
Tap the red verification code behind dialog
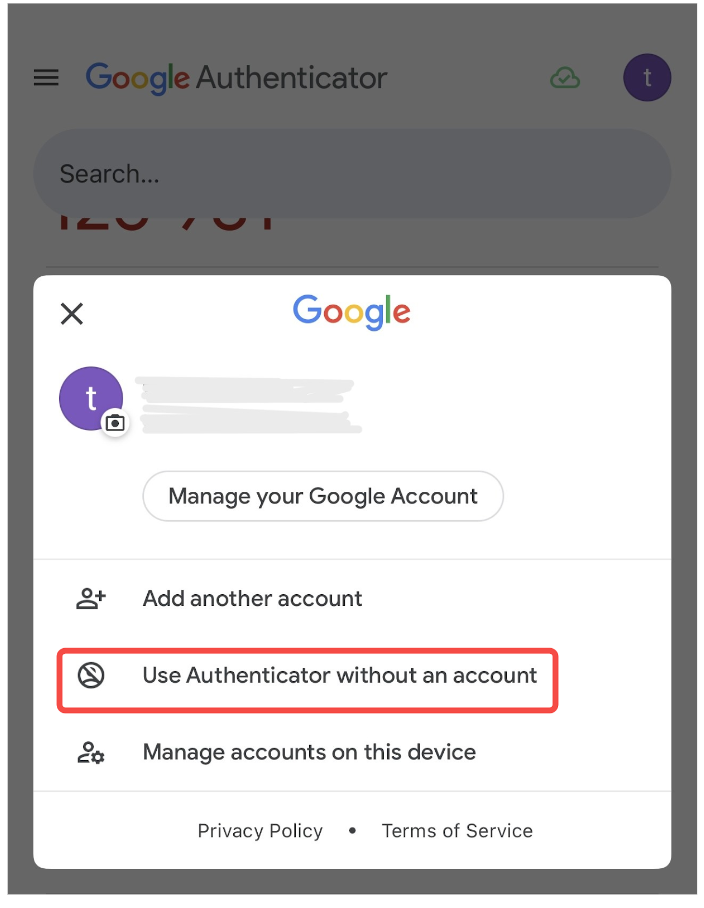click(x=165, y=223)
